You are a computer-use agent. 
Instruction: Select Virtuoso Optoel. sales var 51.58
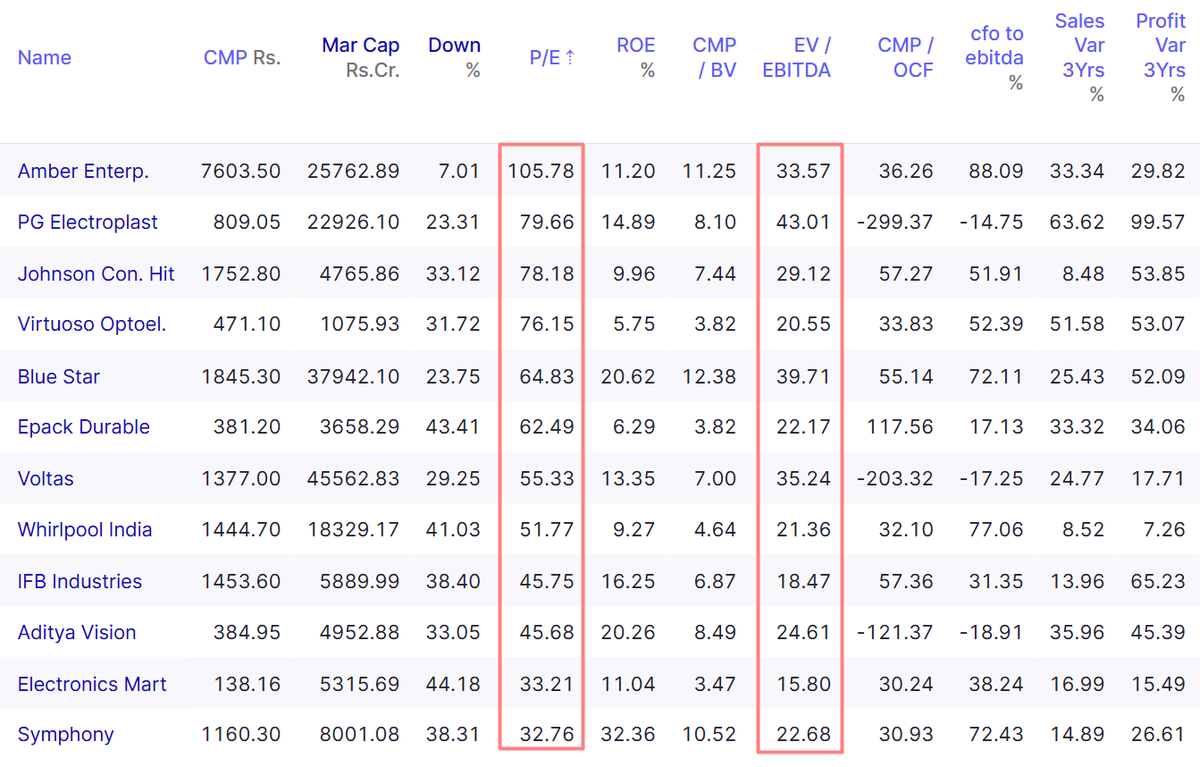(x=1077, y=324)
